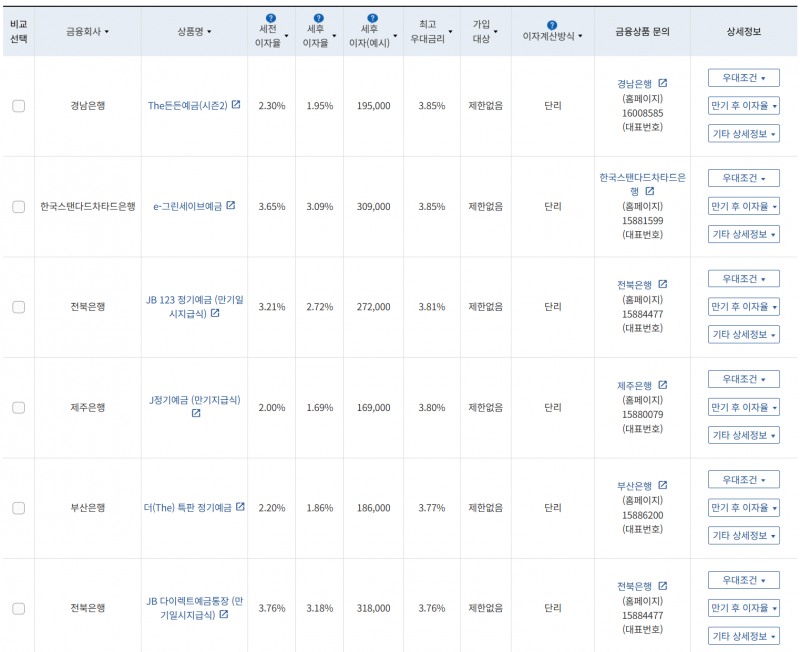Open 제주은행 homepage external link icon
Screen dimensions: 800x652
pyautogui.click(x=663, y=385)
